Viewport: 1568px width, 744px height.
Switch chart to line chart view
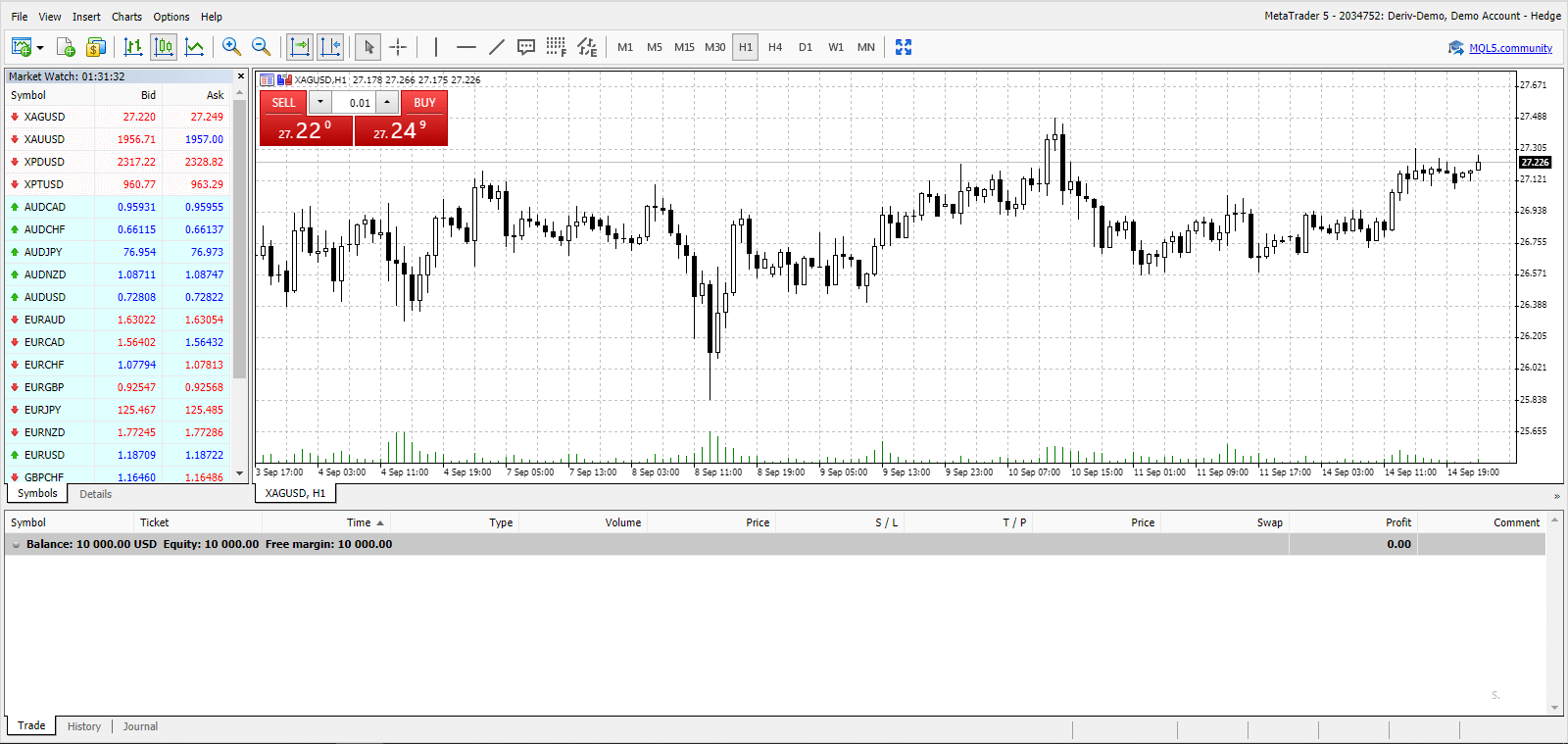pos(195,47)
